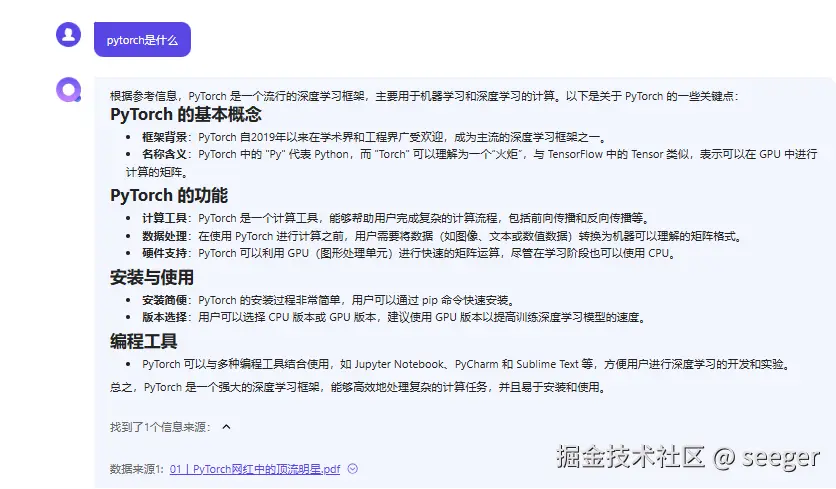The height and width of the screenshot is (489, 836).
Task: Click the bold label 硬件支持
Action: click(165, 253)
